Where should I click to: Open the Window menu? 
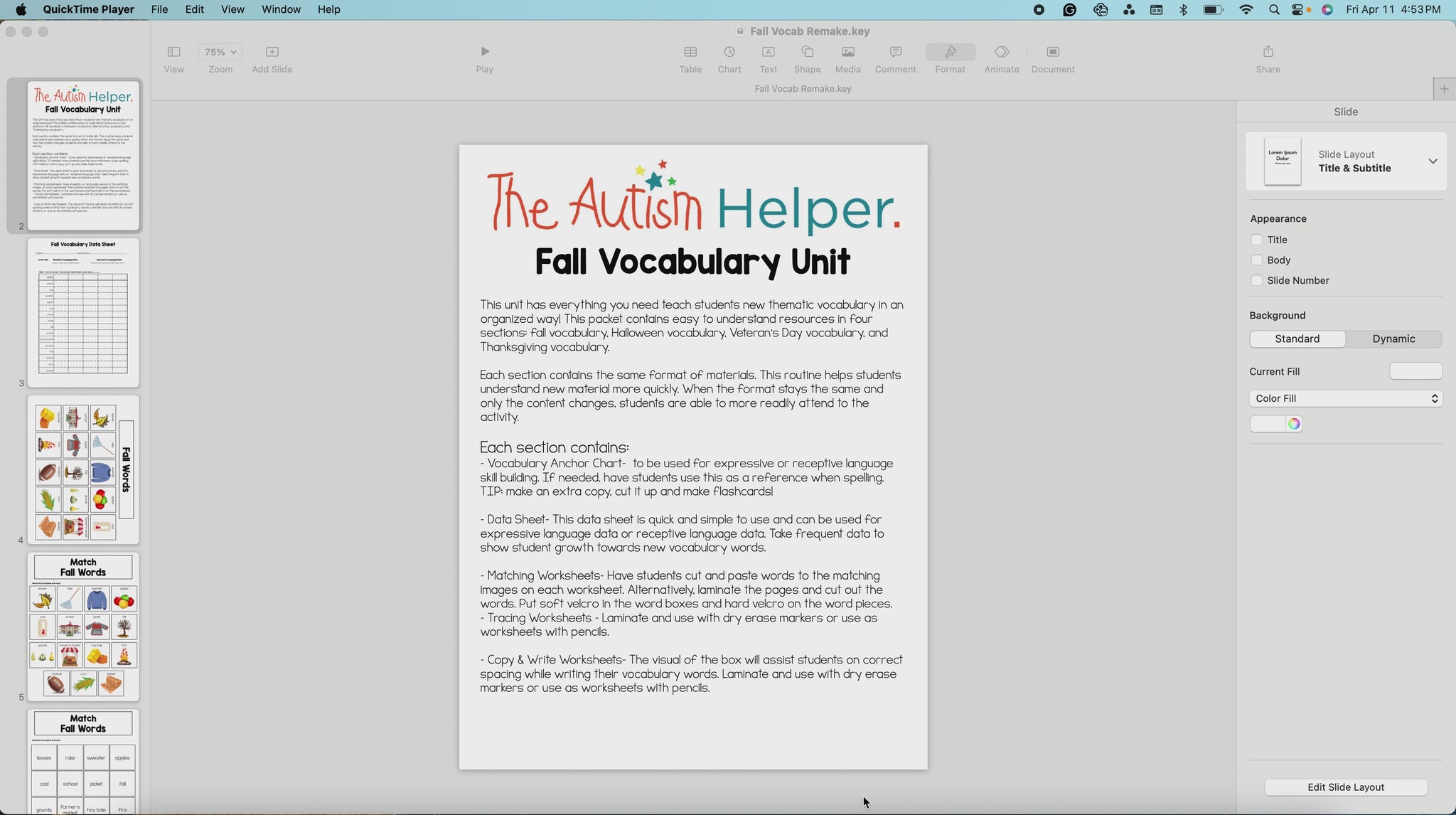[281, 9]
